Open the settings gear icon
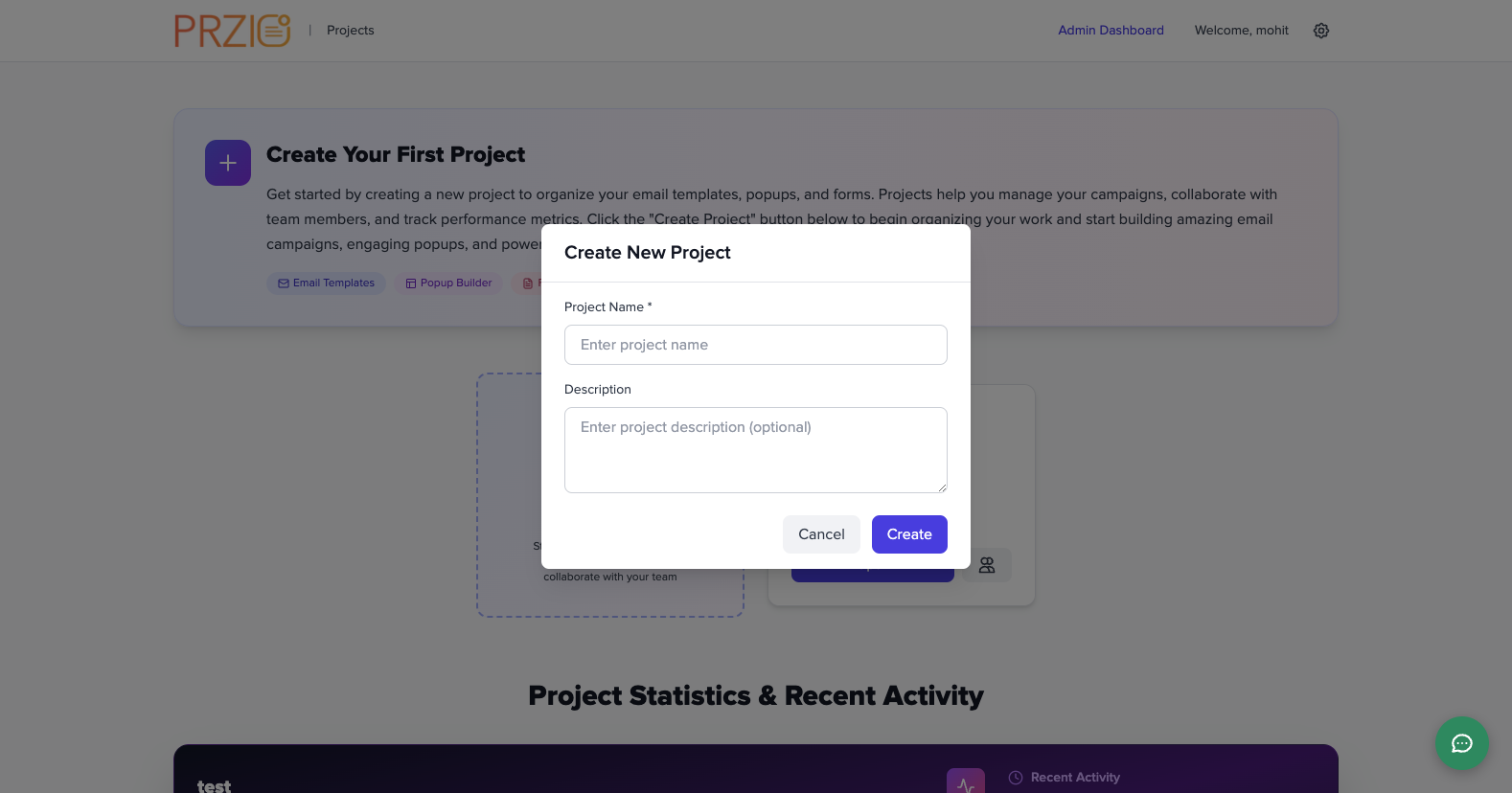The height and width of the screenshot is (793, 1512). 1321,30
